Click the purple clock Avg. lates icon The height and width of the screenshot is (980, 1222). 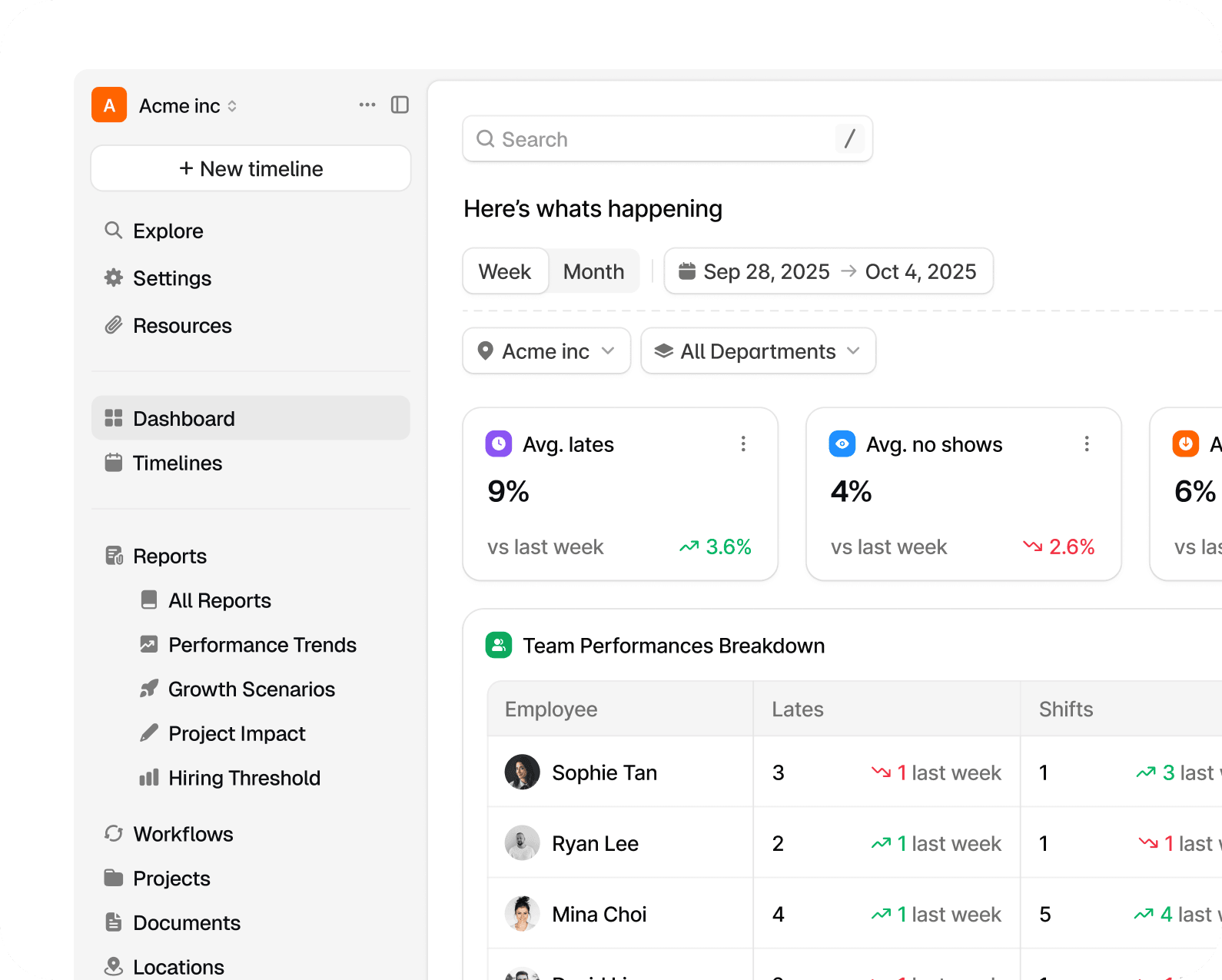[x=499, y=444]
